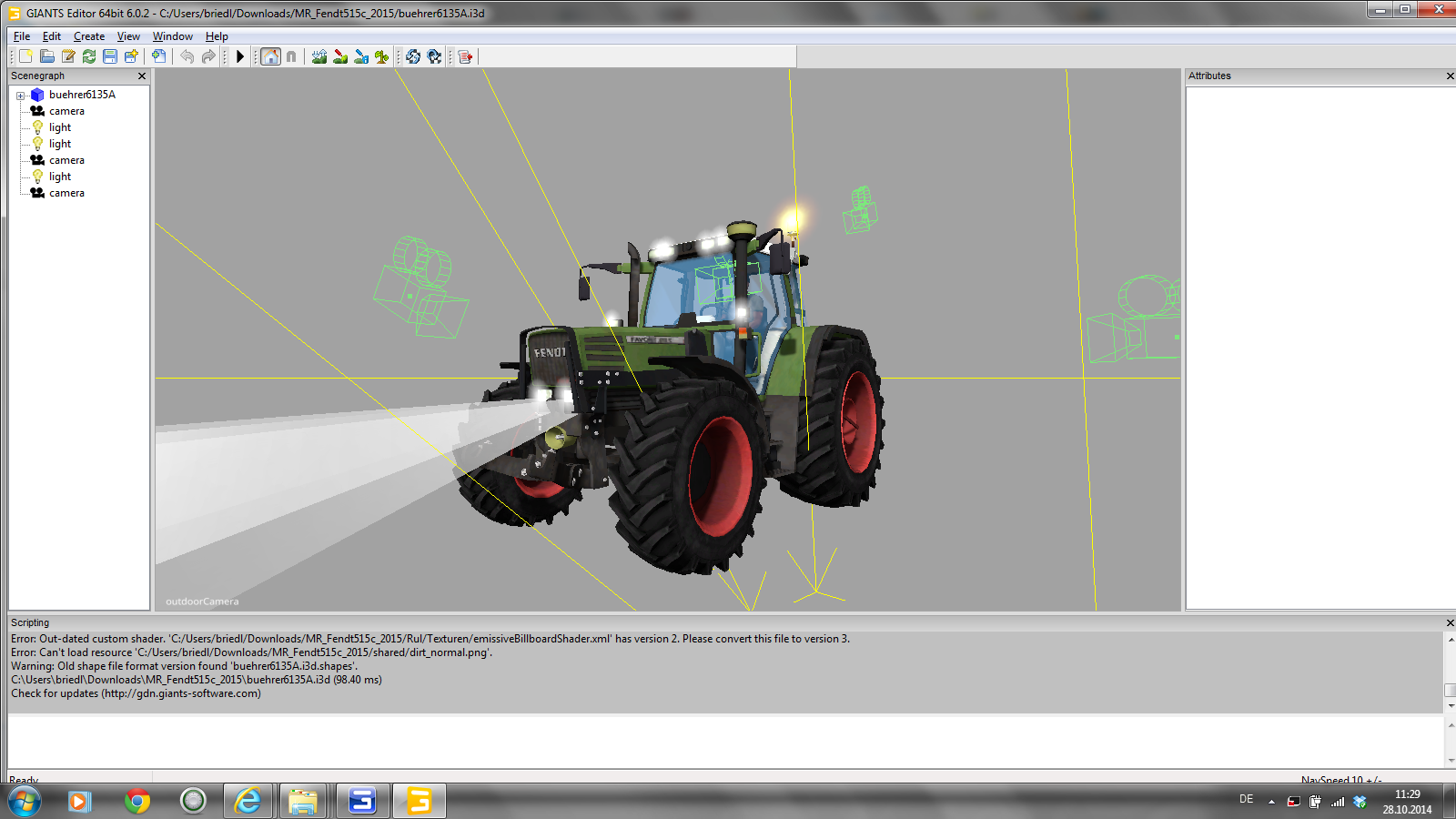Close the Scenegraph panel

click(142, 76)
